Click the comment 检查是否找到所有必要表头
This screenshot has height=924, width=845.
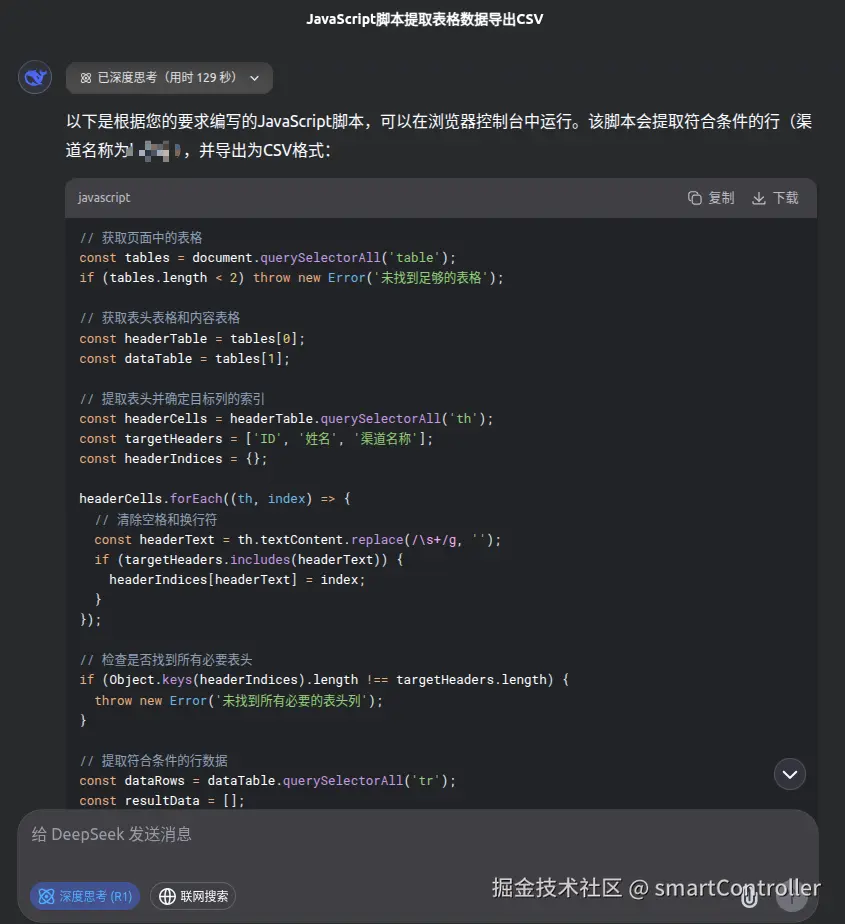[166, 659]
